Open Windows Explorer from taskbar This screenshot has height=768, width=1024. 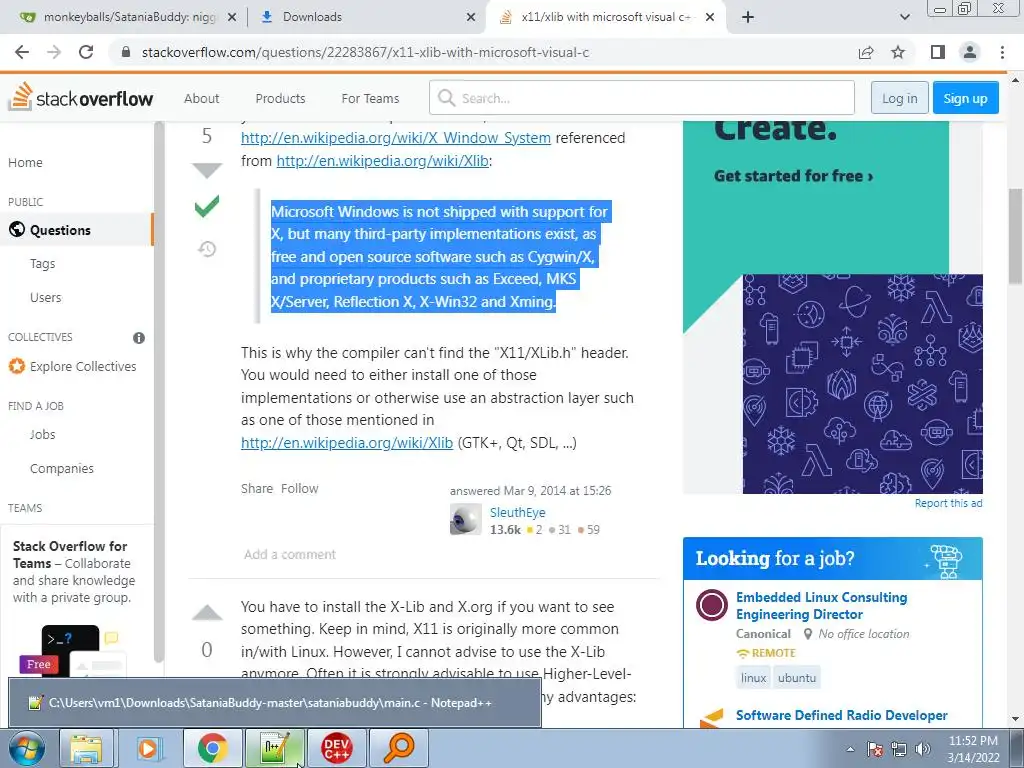point(86,748)
